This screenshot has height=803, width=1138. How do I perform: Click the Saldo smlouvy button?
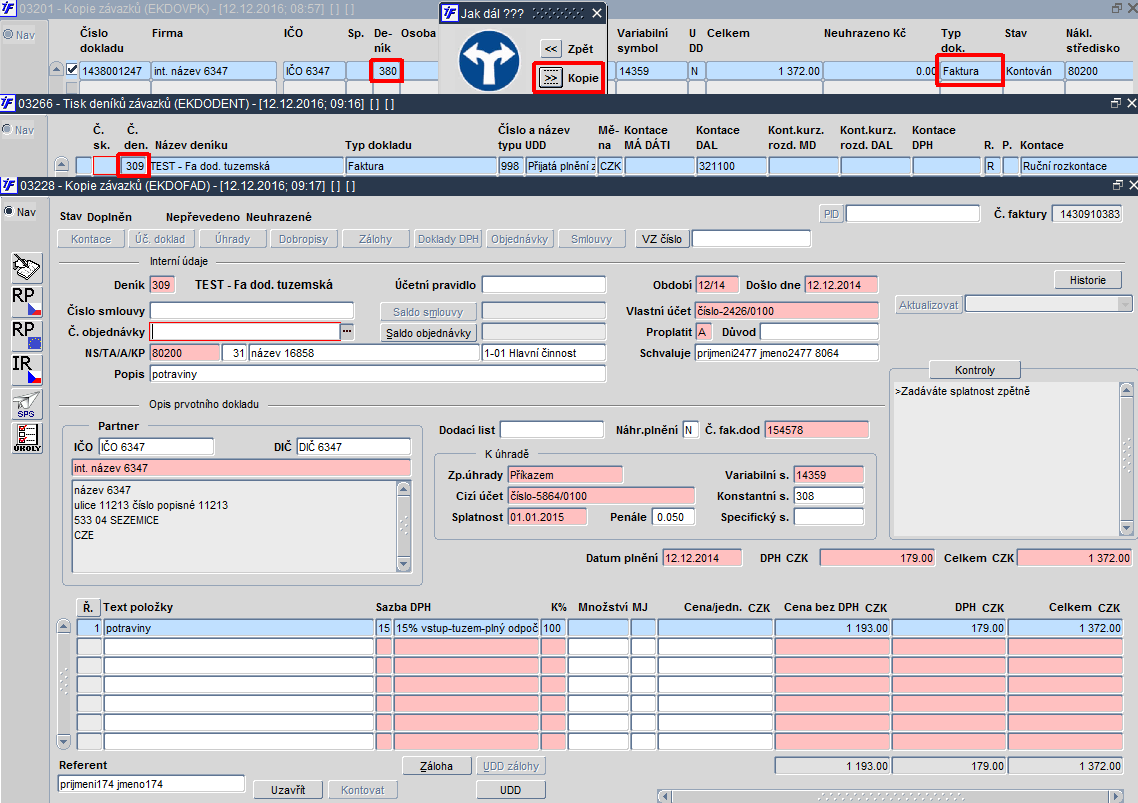(428, 312)
